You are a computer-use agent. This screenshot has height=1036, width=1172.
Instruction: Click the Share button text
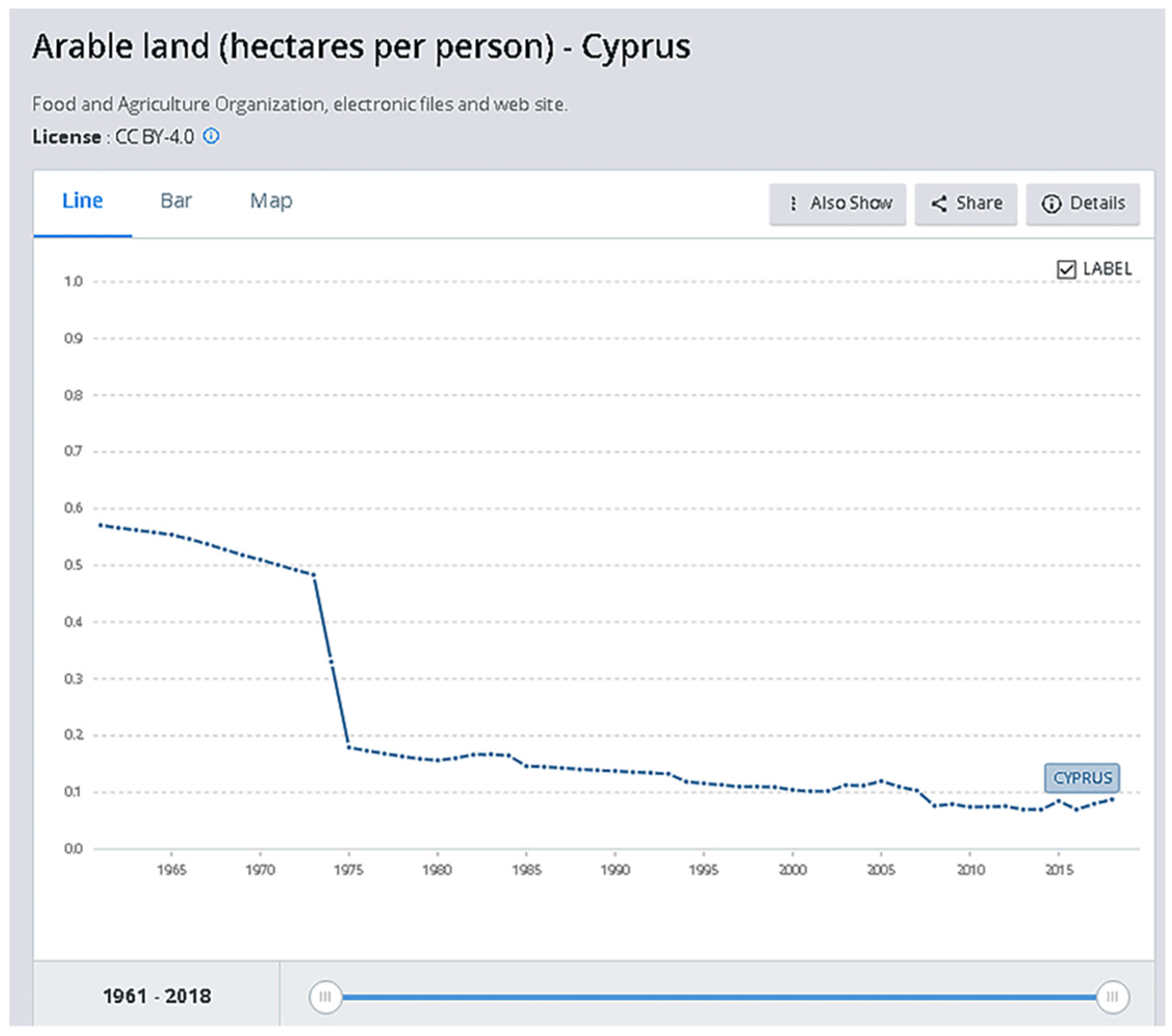tap(979, 204)
